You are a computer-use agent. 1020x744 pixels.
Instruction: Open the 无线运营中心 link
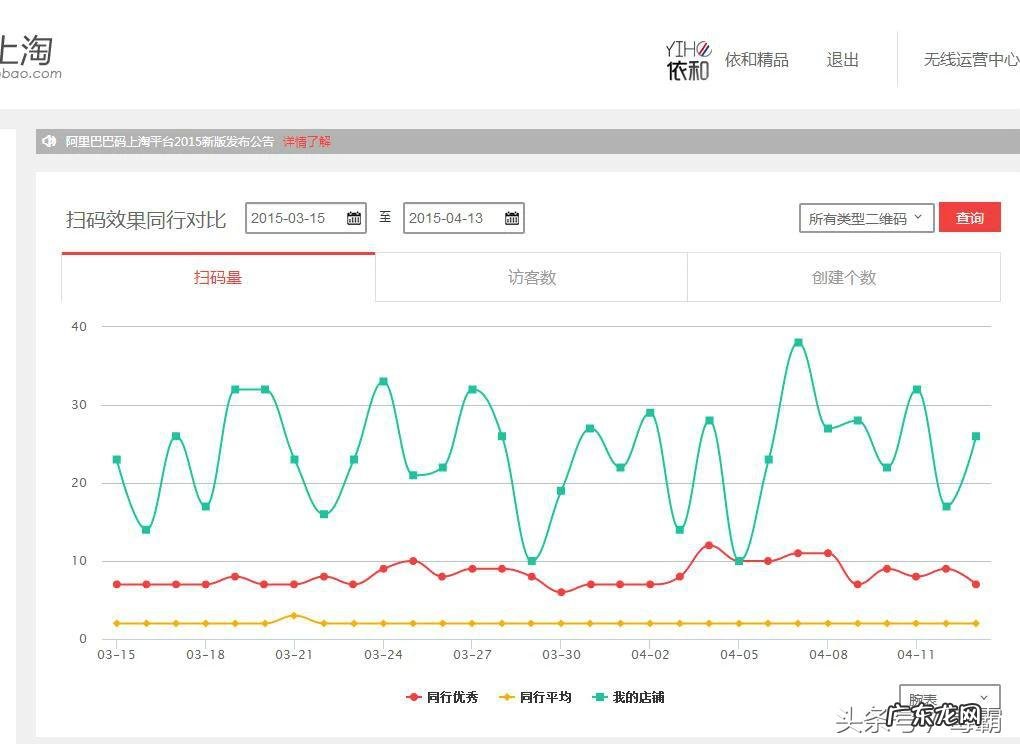[970, 59]
